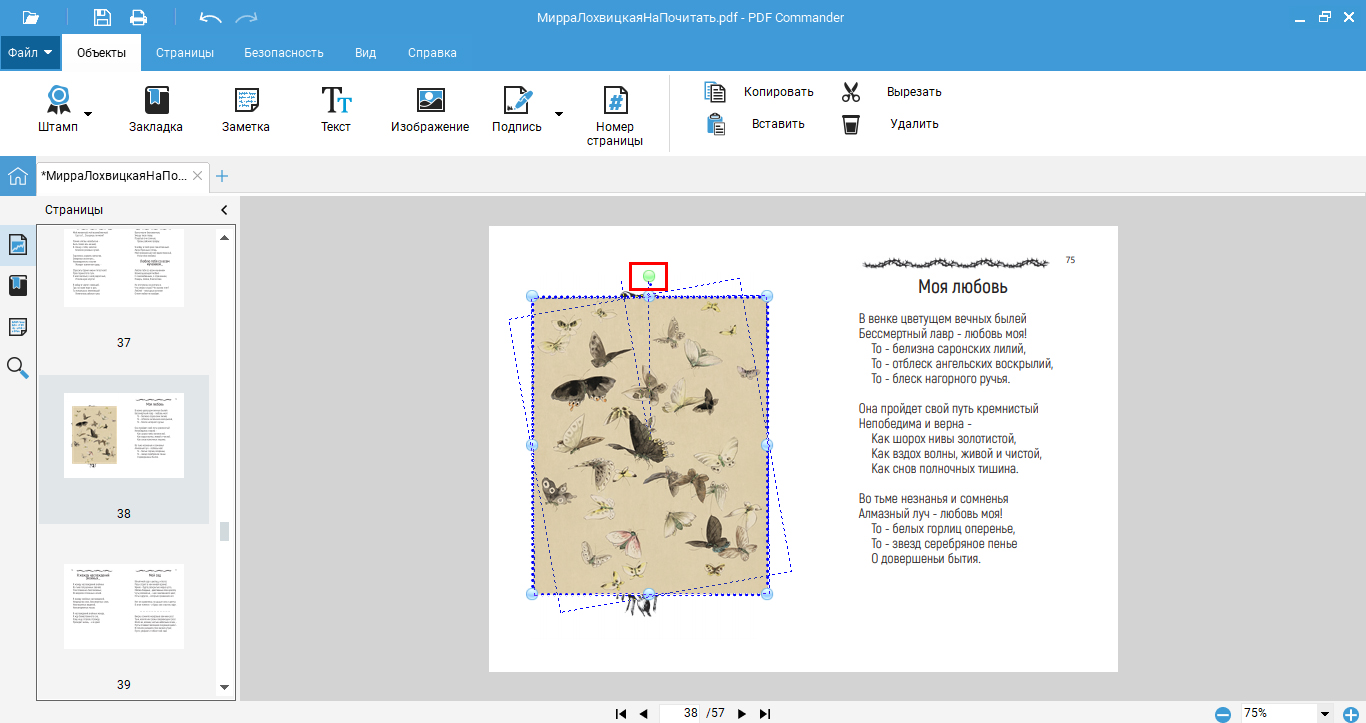The height and width of the screenshot is (723, 1366).
Task: Show bookmarks sidebar panel
Action: pyautogui.click(x=18, y=285)
